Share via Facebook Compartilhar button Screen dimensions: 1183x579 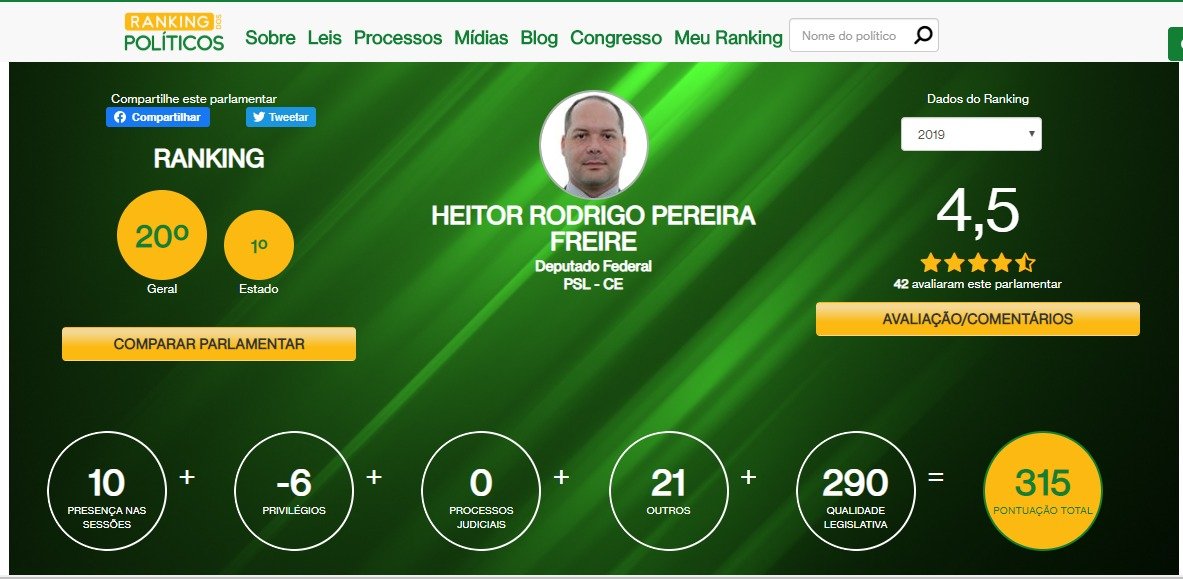tap(158, 117)
